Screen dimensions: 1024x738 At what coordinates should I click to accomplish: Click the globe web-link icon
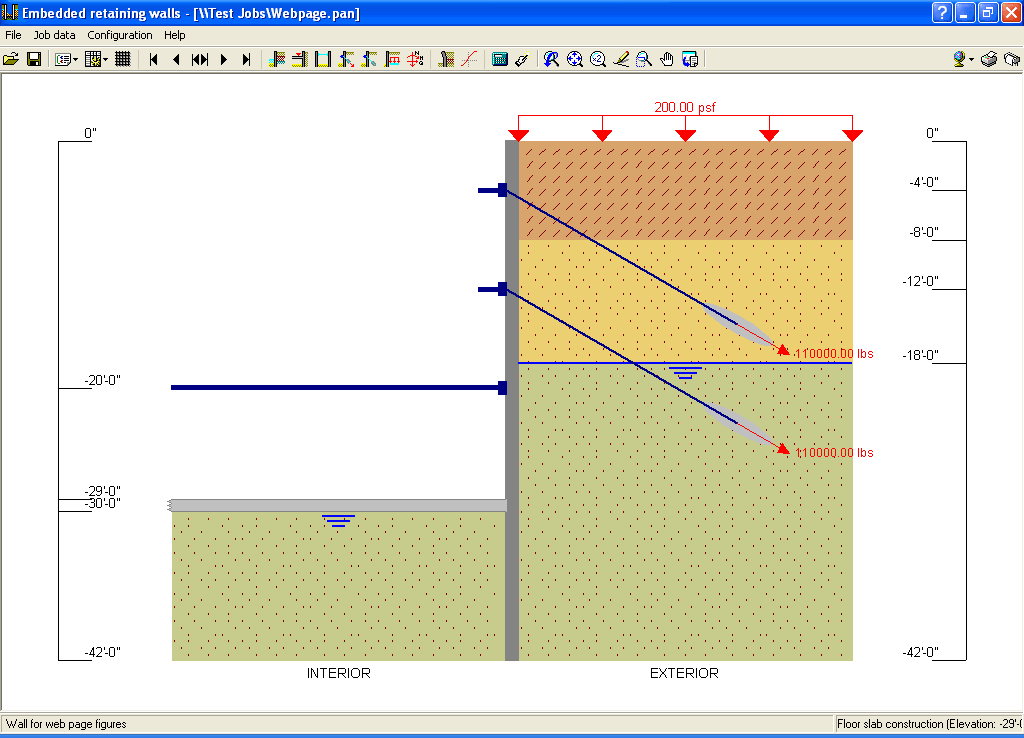pyautogui.click(x=959, y=59)
